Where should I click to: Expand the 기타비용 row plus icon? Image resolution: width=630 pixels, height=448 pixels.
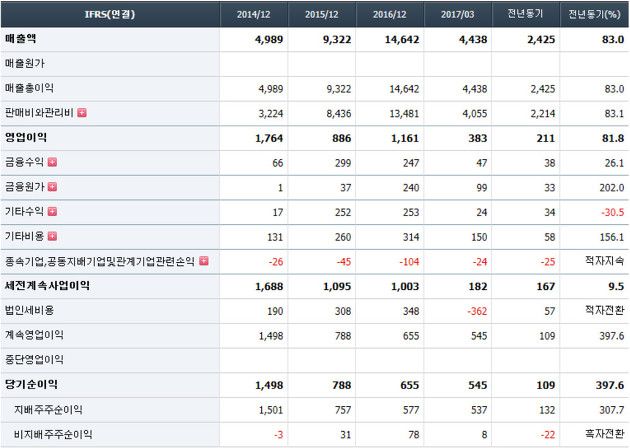coord(52,236)
